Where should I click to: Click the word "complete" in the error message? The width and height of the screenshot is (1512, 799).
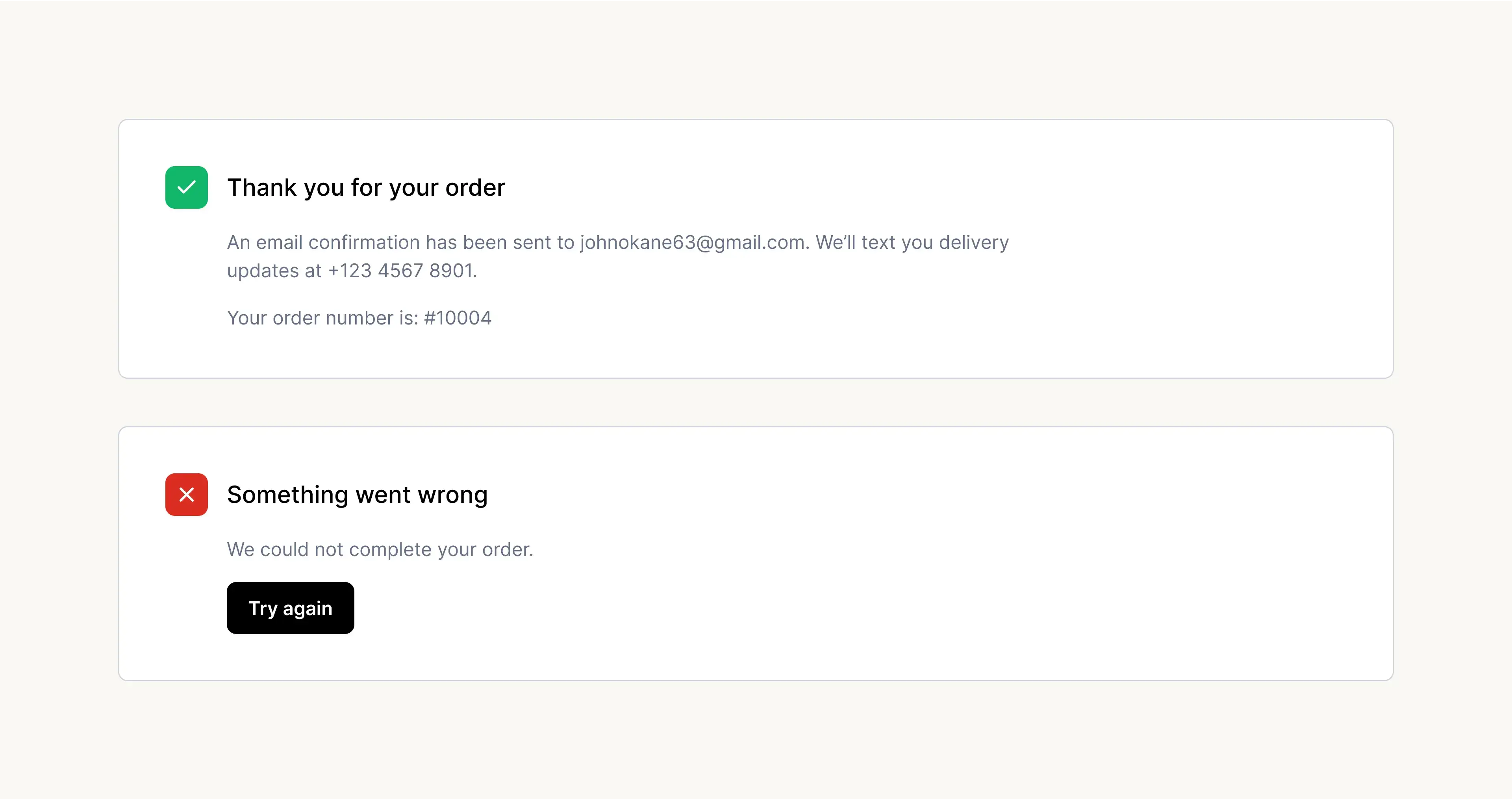click(390, 549)
